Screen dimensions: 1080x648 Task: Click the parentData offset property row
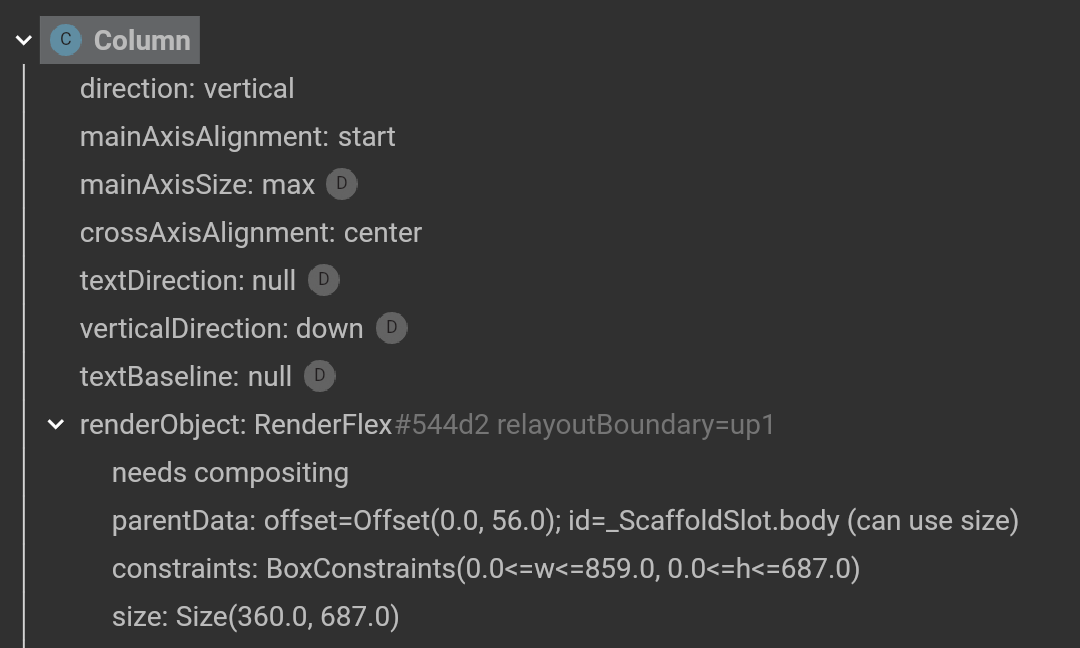click(x=566, y=520)
